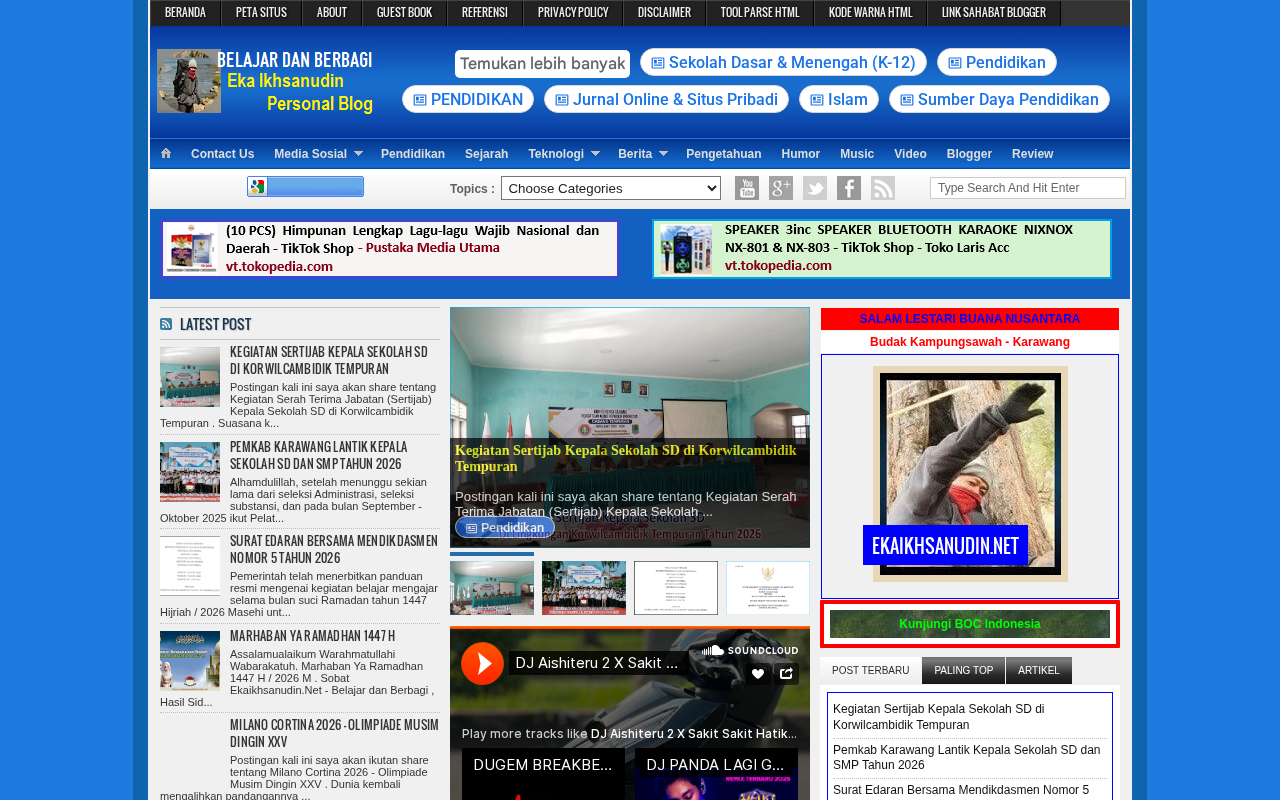This screenshot has height=800, width=1280.
Task: Open the Facebook social icon
Action: coord(849,188)
